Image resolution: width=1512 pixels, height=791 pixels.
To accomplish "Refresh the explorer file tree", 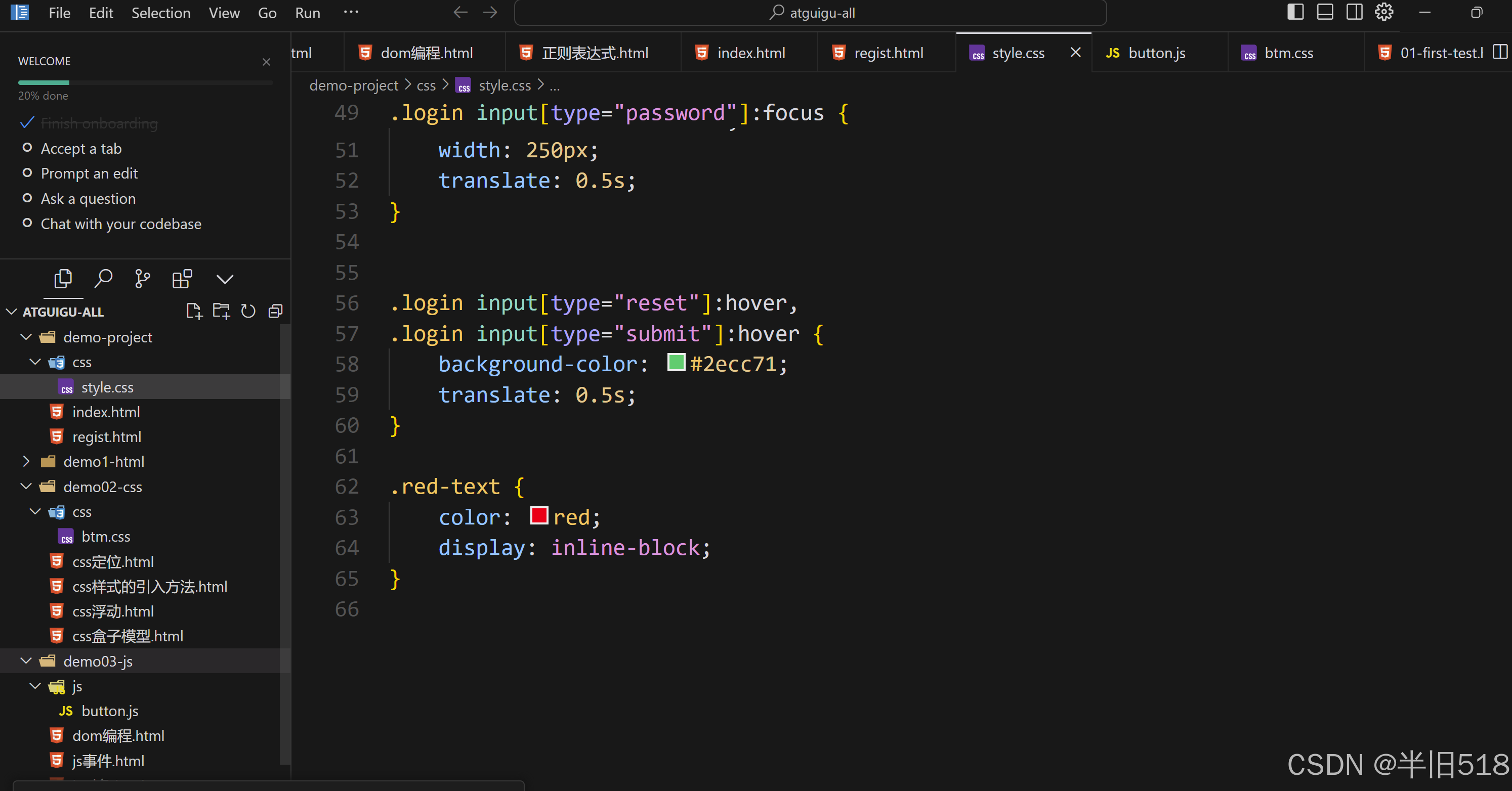I will pos(248,311).
